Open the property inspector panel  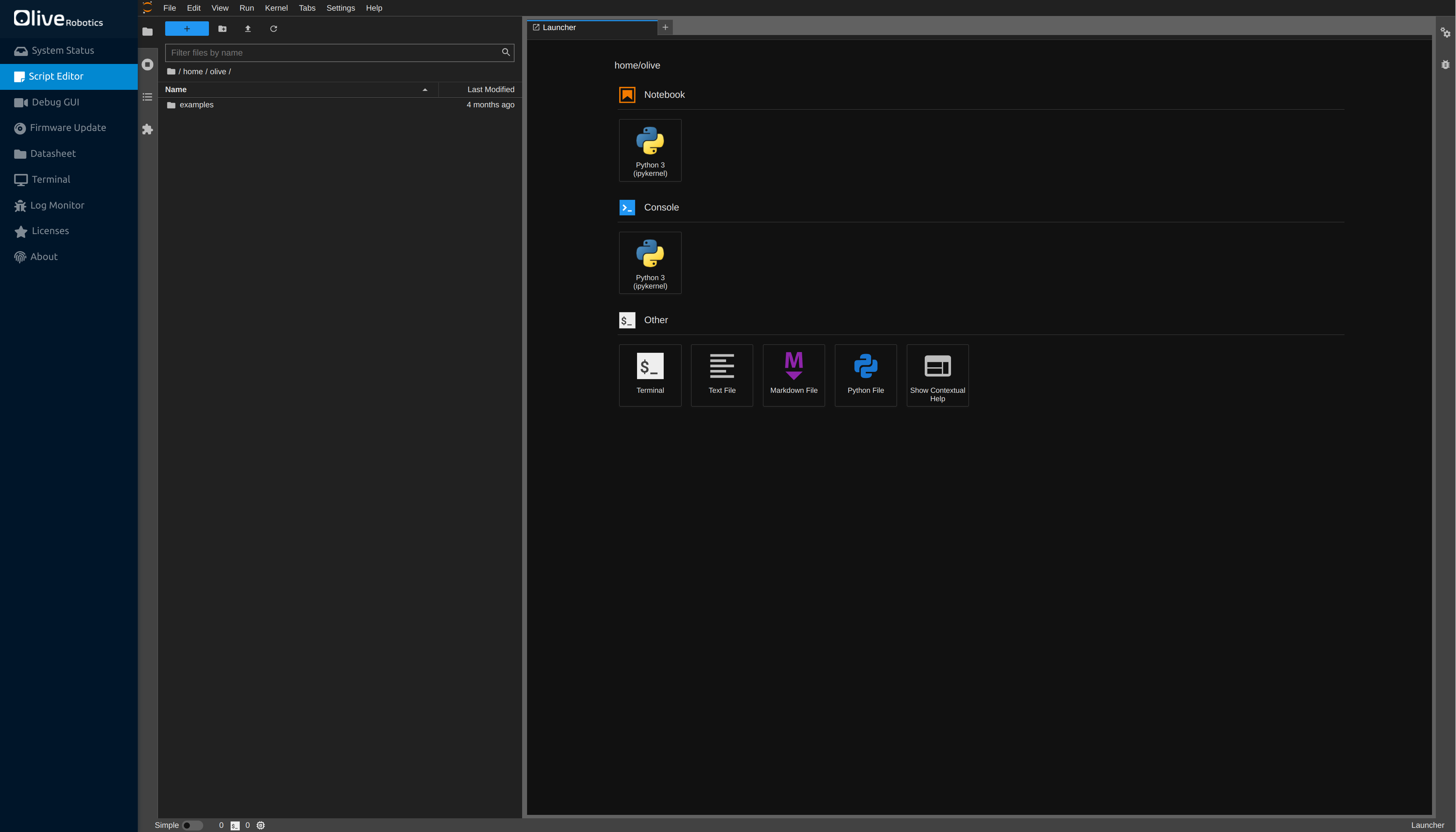tap(1445, 33)
